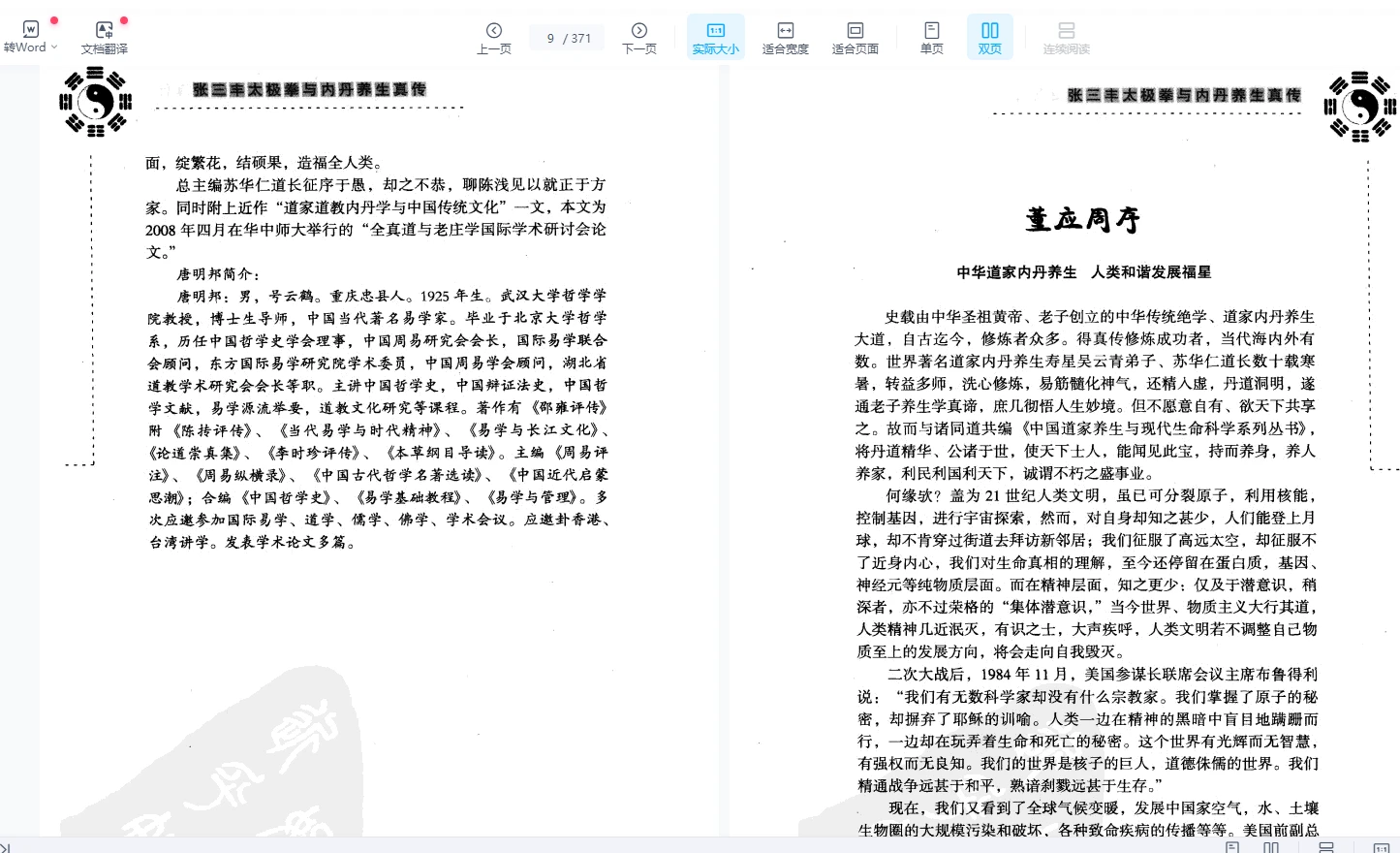
Task: Click actual size 1:1 icon in bottom status bar
Action: tap(1382, 847)
